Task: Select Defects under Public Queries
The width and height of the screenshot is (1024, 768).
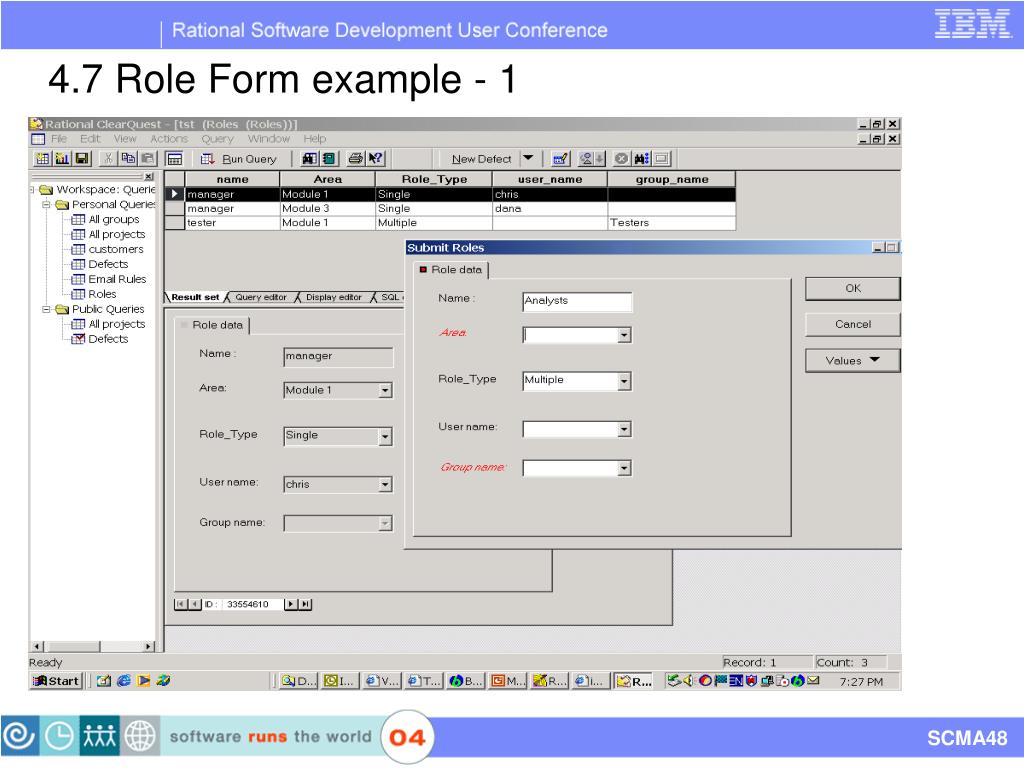Action: coord(108,339)
